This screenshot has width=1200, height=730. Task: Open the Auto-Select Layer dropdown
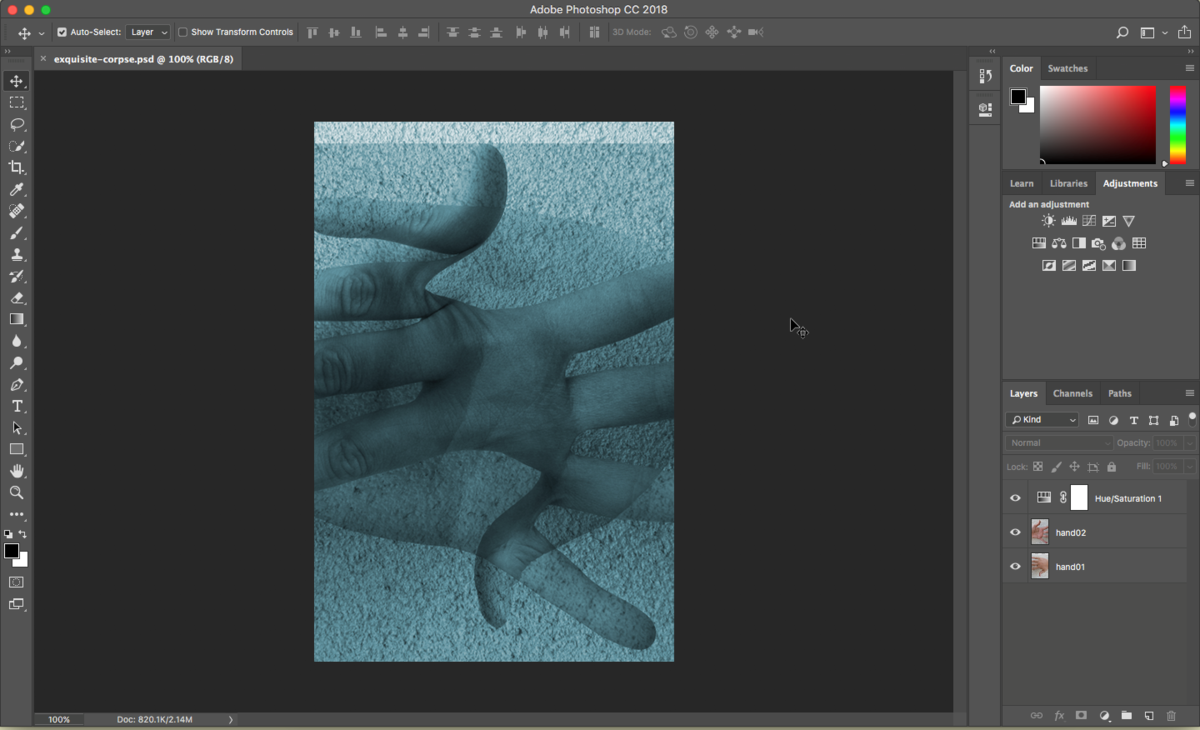(148, 32)
